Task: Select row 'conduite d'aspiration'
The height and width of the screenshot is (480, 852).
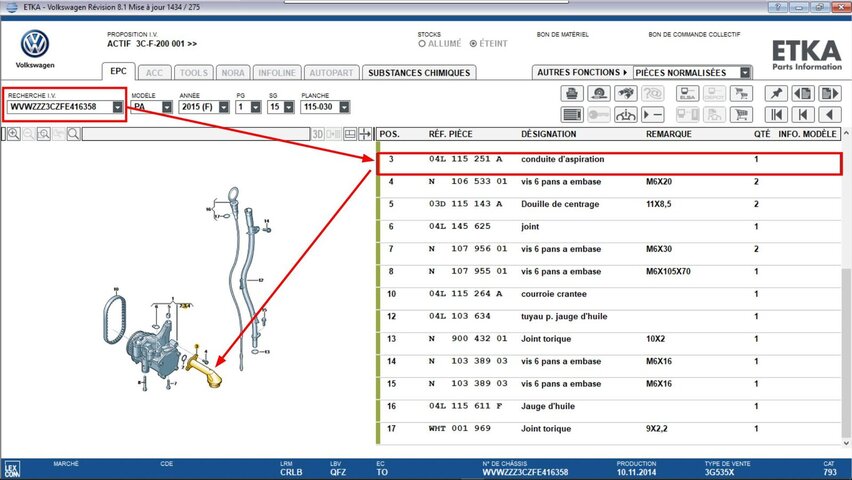Action: pyautogui.click(x=609, y=164)
